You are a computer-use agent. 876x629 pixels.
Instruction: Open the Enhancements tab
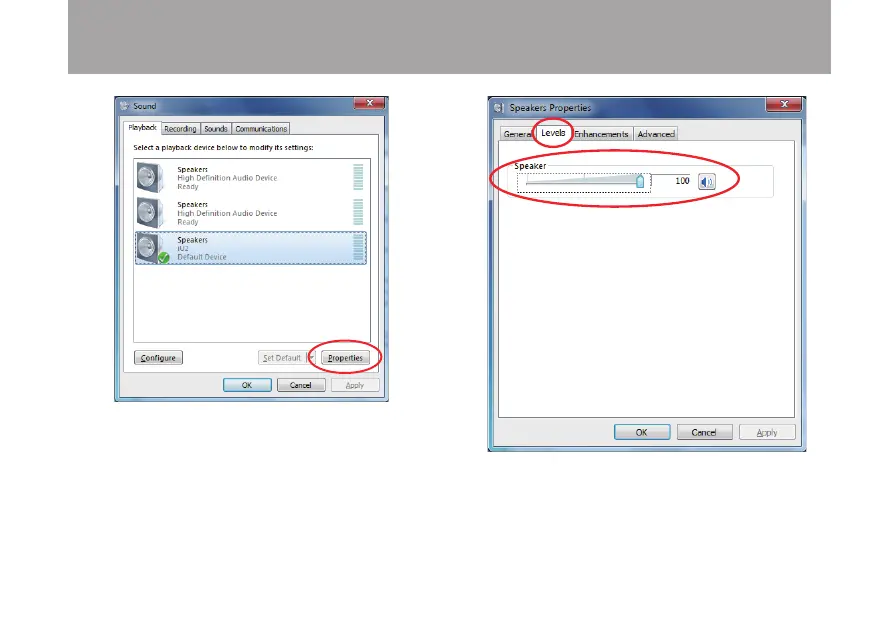(601, 134)
